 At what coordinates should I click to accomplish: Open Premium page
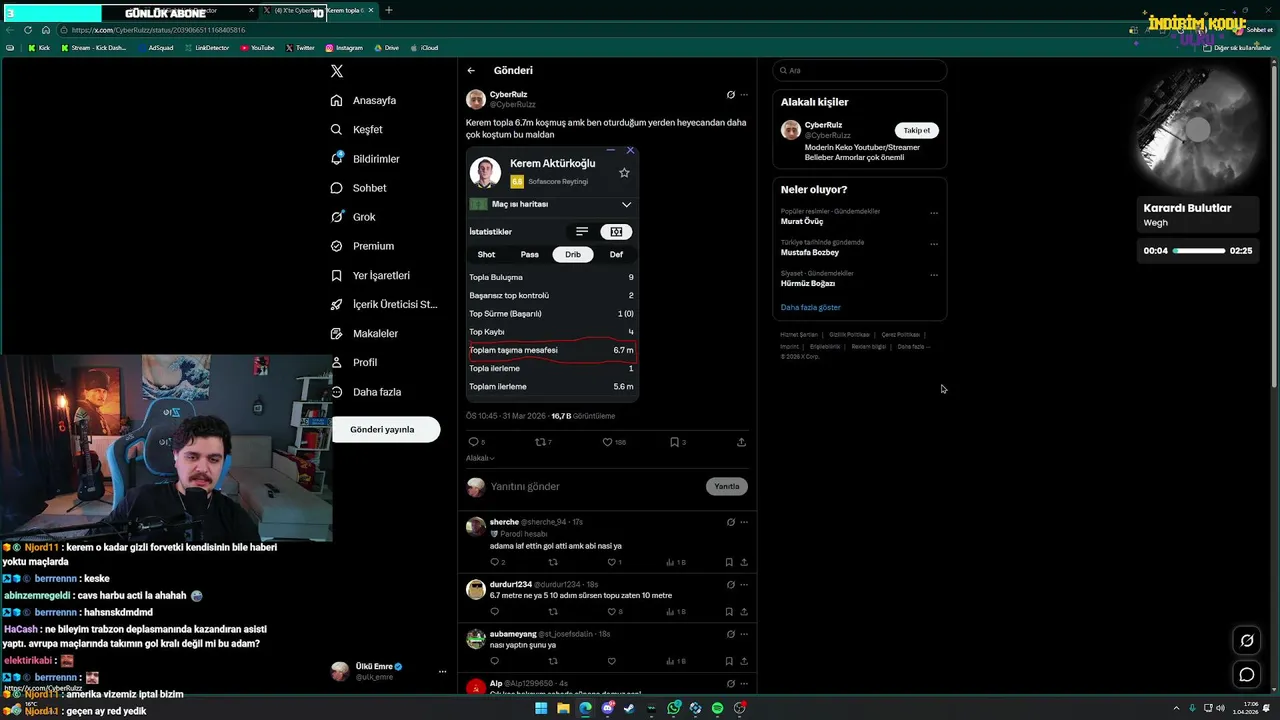tap(362, 246)
